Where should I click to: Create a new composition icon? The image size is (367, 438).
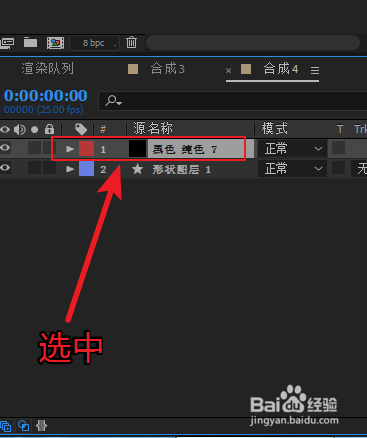click(x=55, y=43)
